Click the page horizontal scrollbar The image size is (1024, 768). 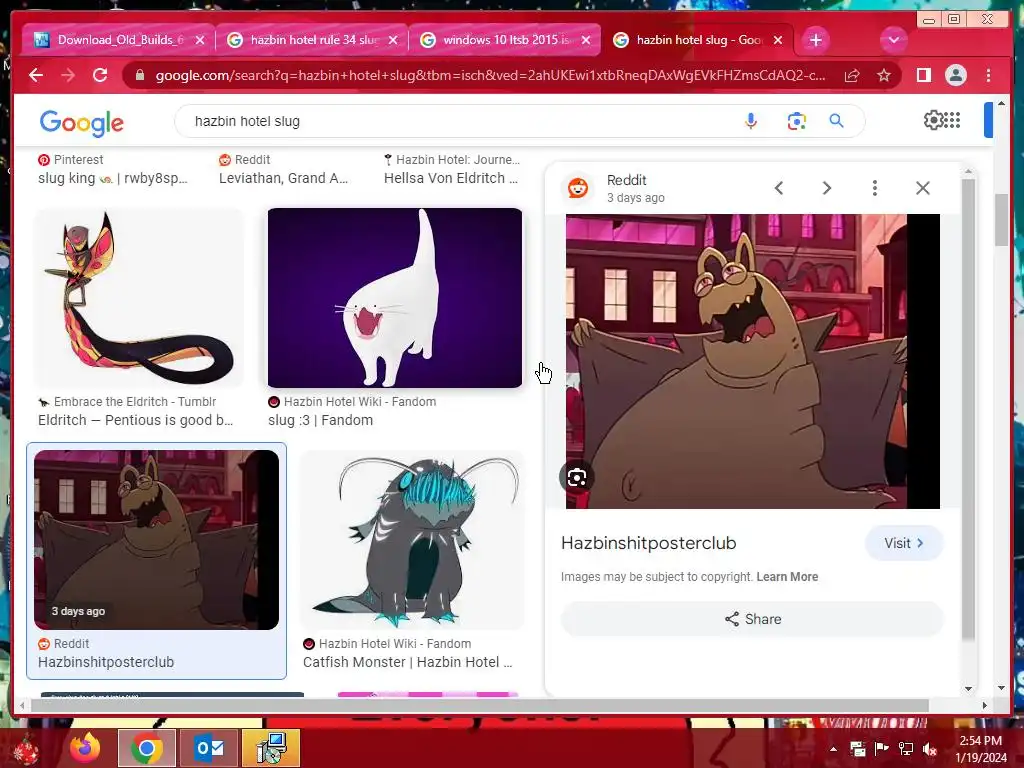coord(479,705)
